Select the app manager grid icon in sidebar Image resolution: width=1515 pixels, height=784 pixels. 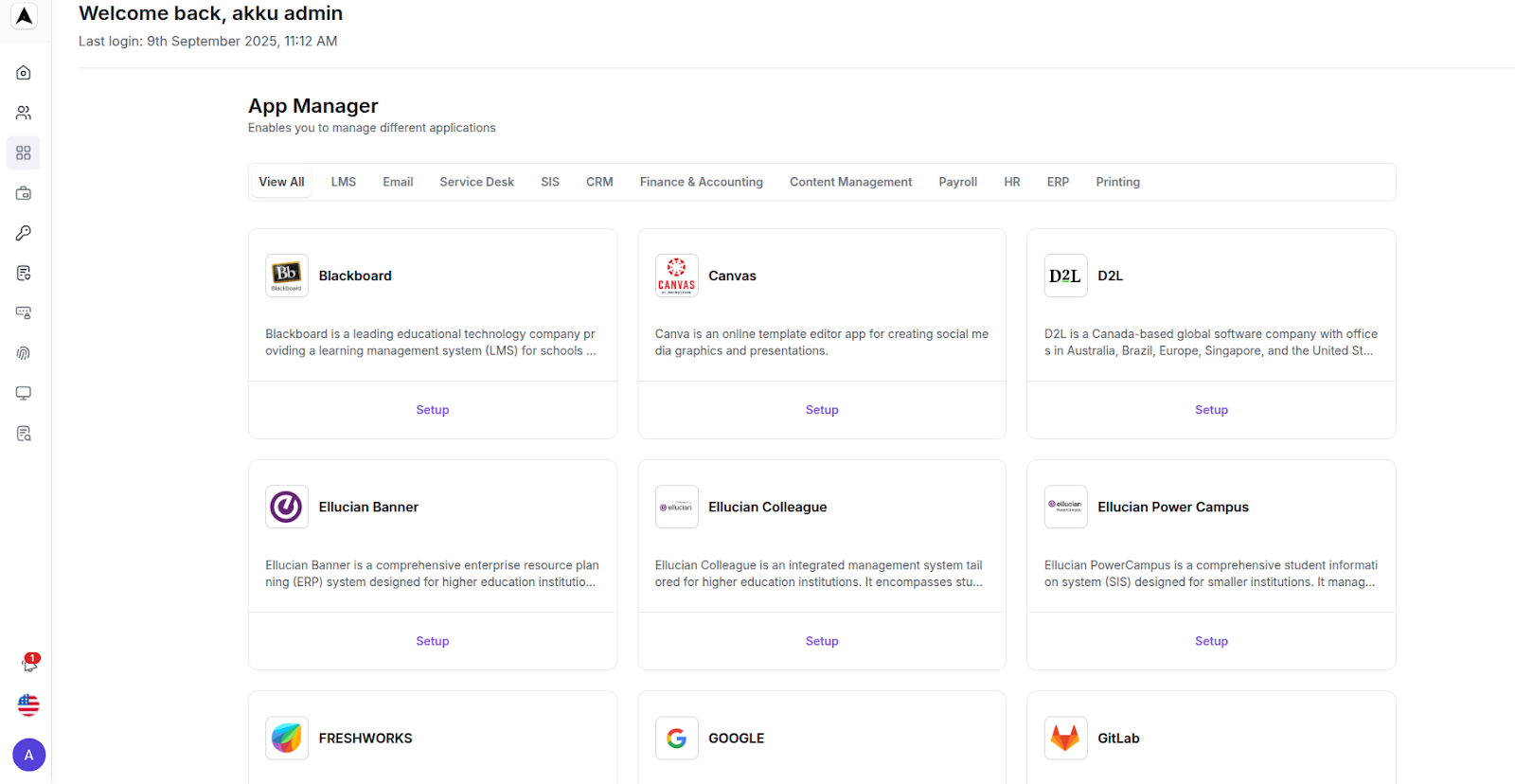[24, 152]
